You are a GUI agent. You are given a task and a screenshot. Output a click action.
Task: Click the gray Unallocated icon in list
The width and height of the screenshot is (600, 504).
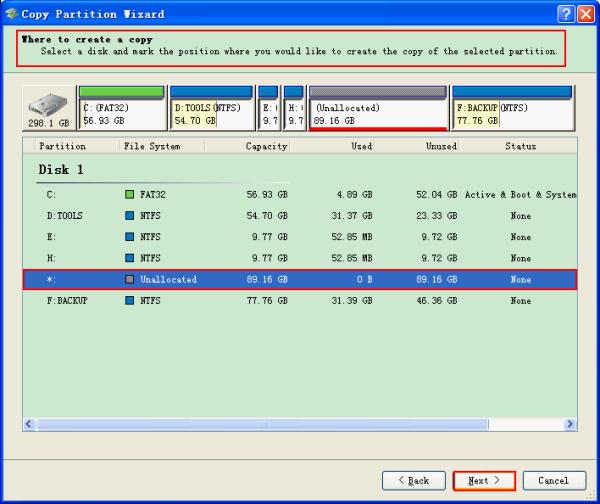pos(129,279)
